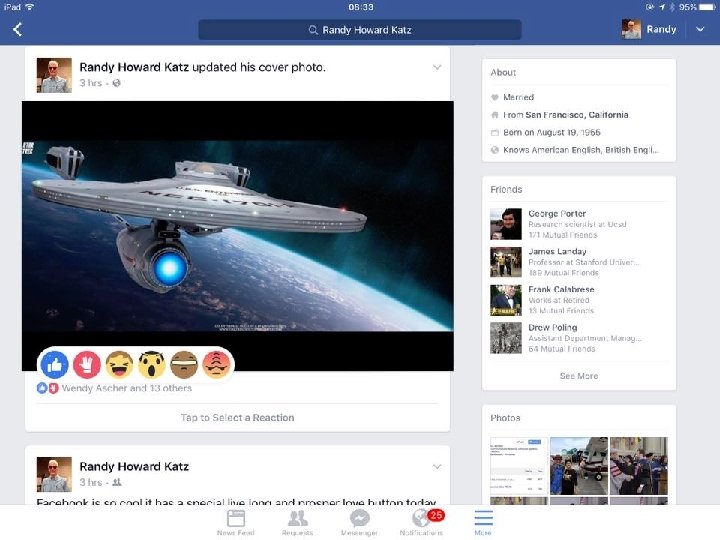Click heart icon beside Married
Viewport: 720px width, 540px height.
(x=495, y=97)
